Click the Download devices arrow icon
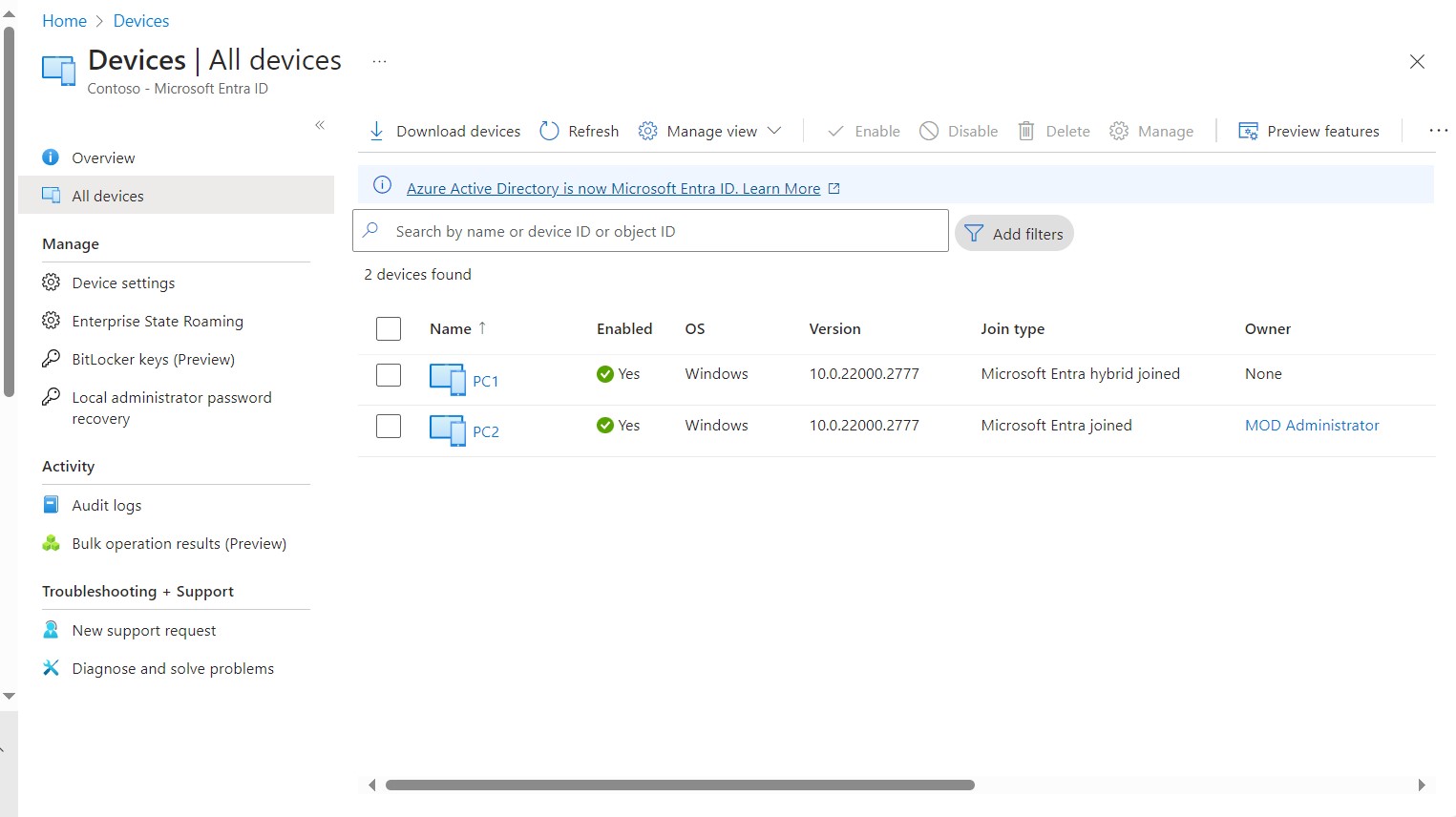1456x817 pixels. click(376, 131)
